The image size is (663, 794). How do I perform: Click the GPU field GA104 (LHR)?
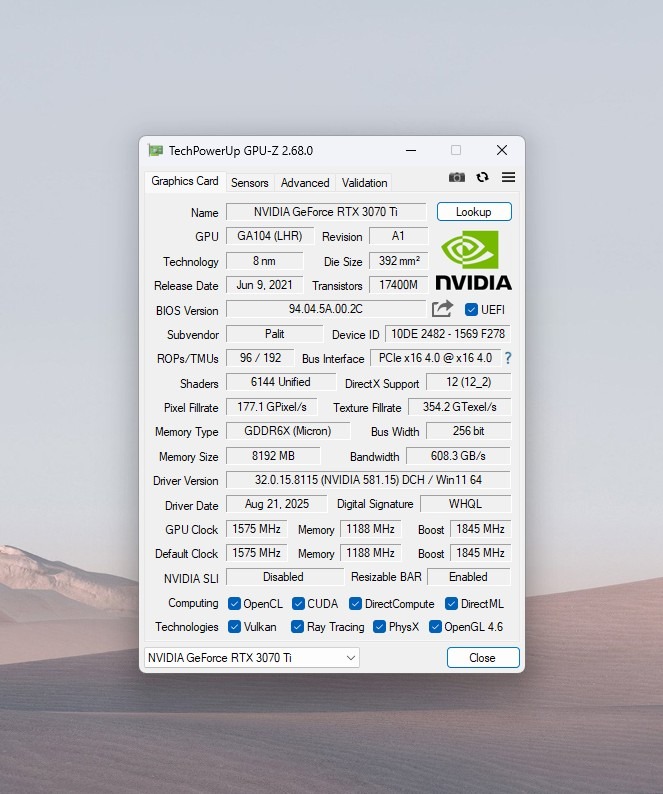[270, 236]
